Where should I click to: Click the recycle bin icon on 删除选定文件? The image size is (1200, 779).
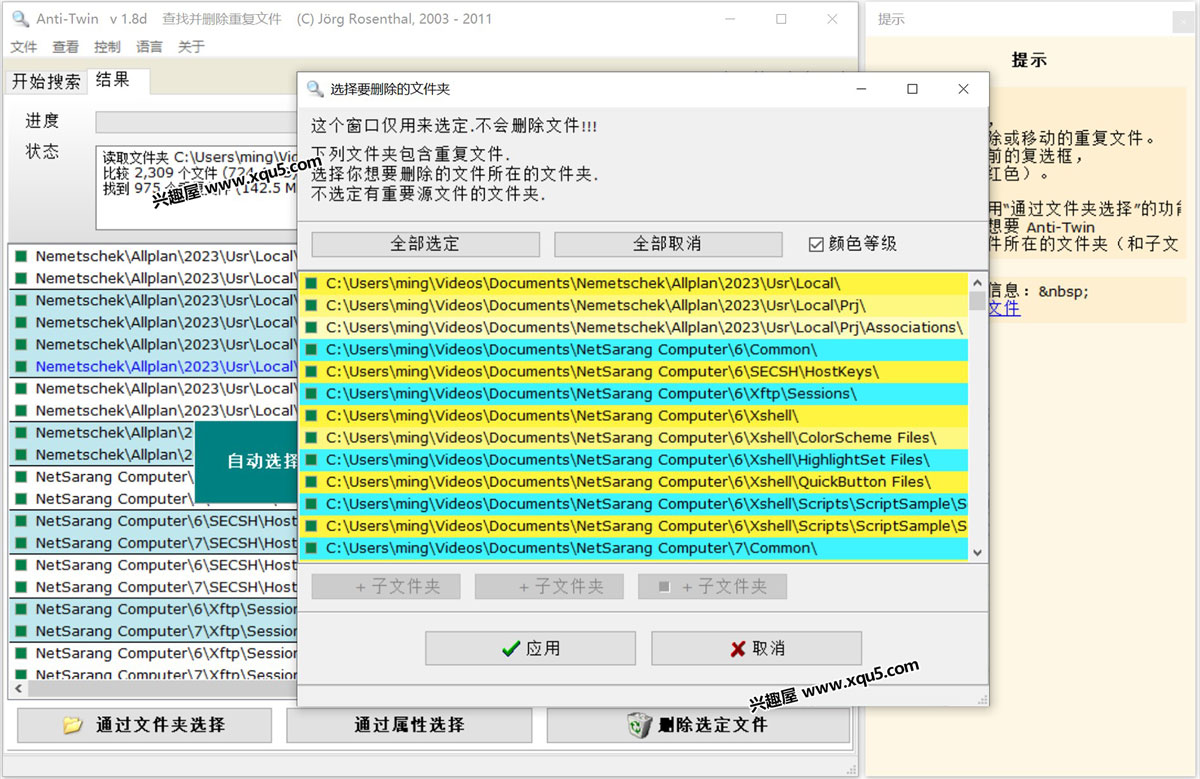pyautogui.click(x=639, y=725)
